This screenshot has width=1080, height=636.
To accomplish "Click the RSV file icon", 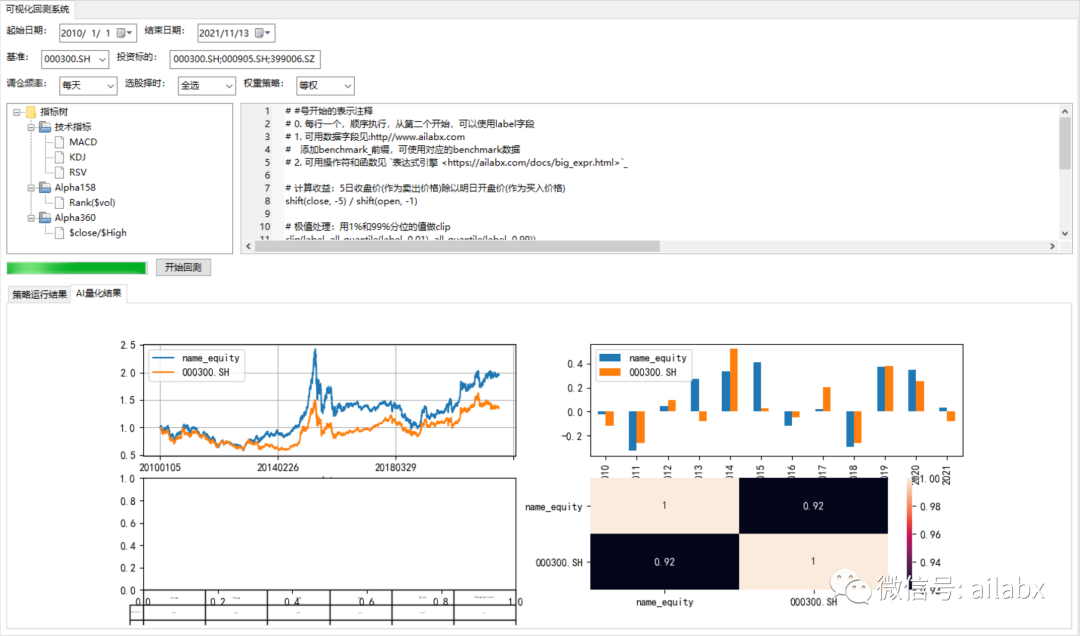I will 59,172.
